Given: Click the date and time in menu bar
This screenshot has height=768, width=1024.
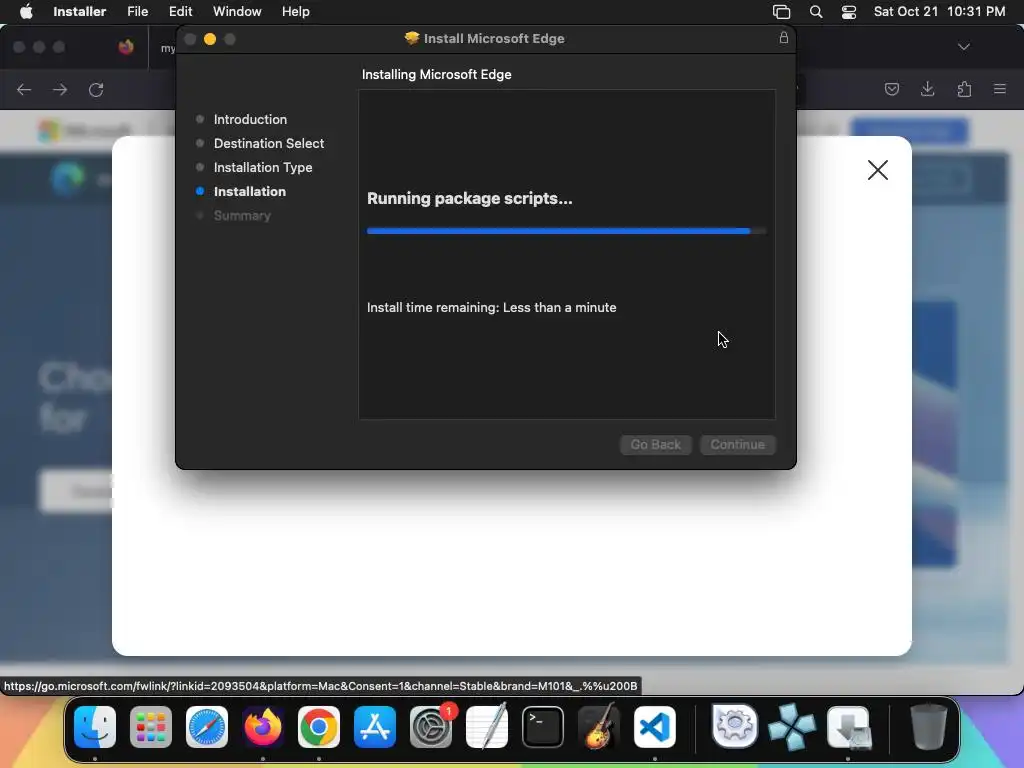Looking at the screenshot, I should 939,11.
